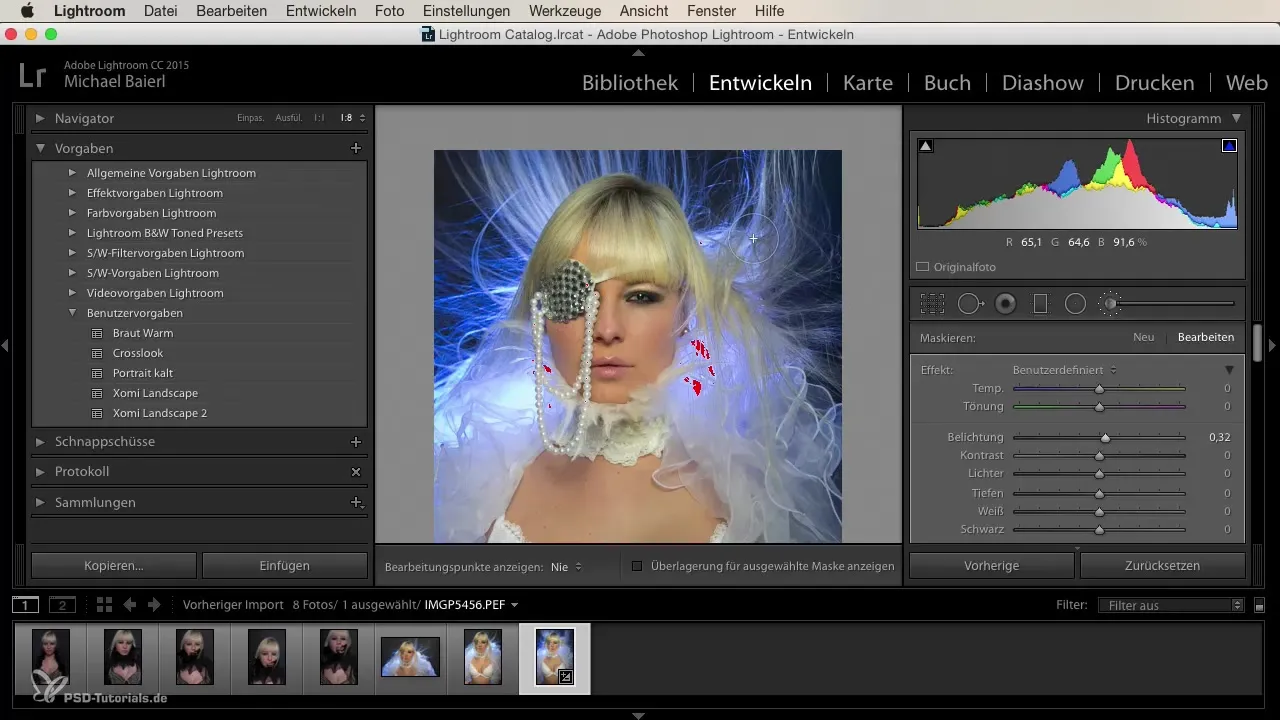1280x720 pixels.
Task: Select the Adjustment Brush tool
Action: tap(1110, 303)
